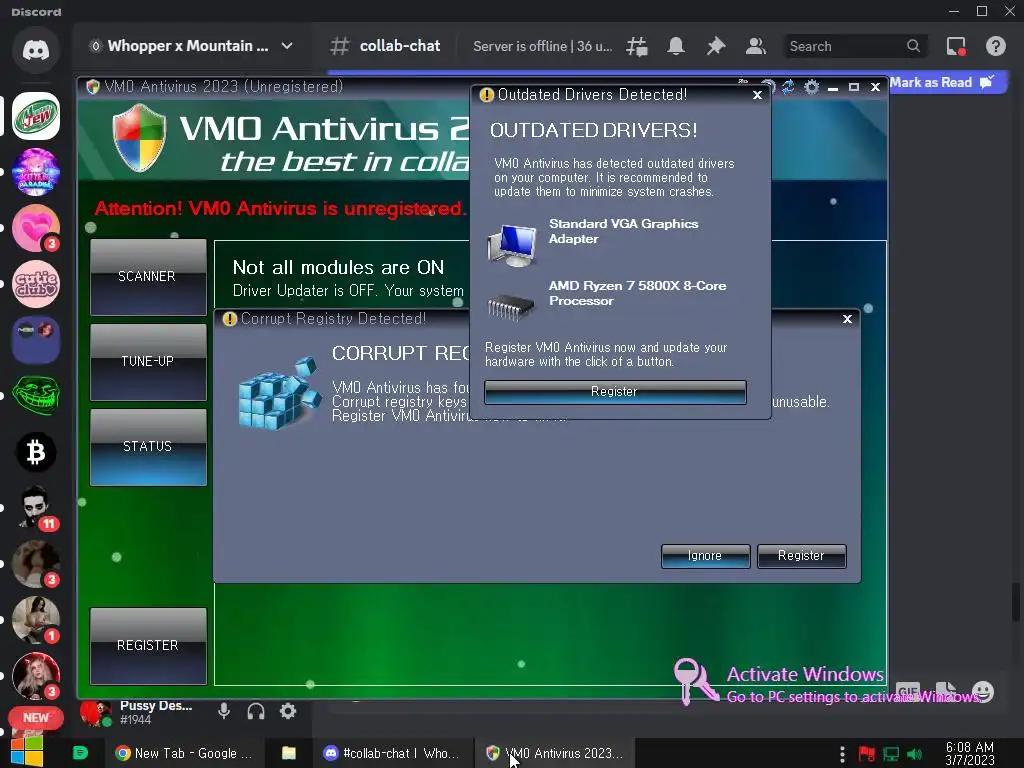This screenshot has width=1024, height=768.
Task: Click the NEW unread mentions pill
Action: [36, 718]
